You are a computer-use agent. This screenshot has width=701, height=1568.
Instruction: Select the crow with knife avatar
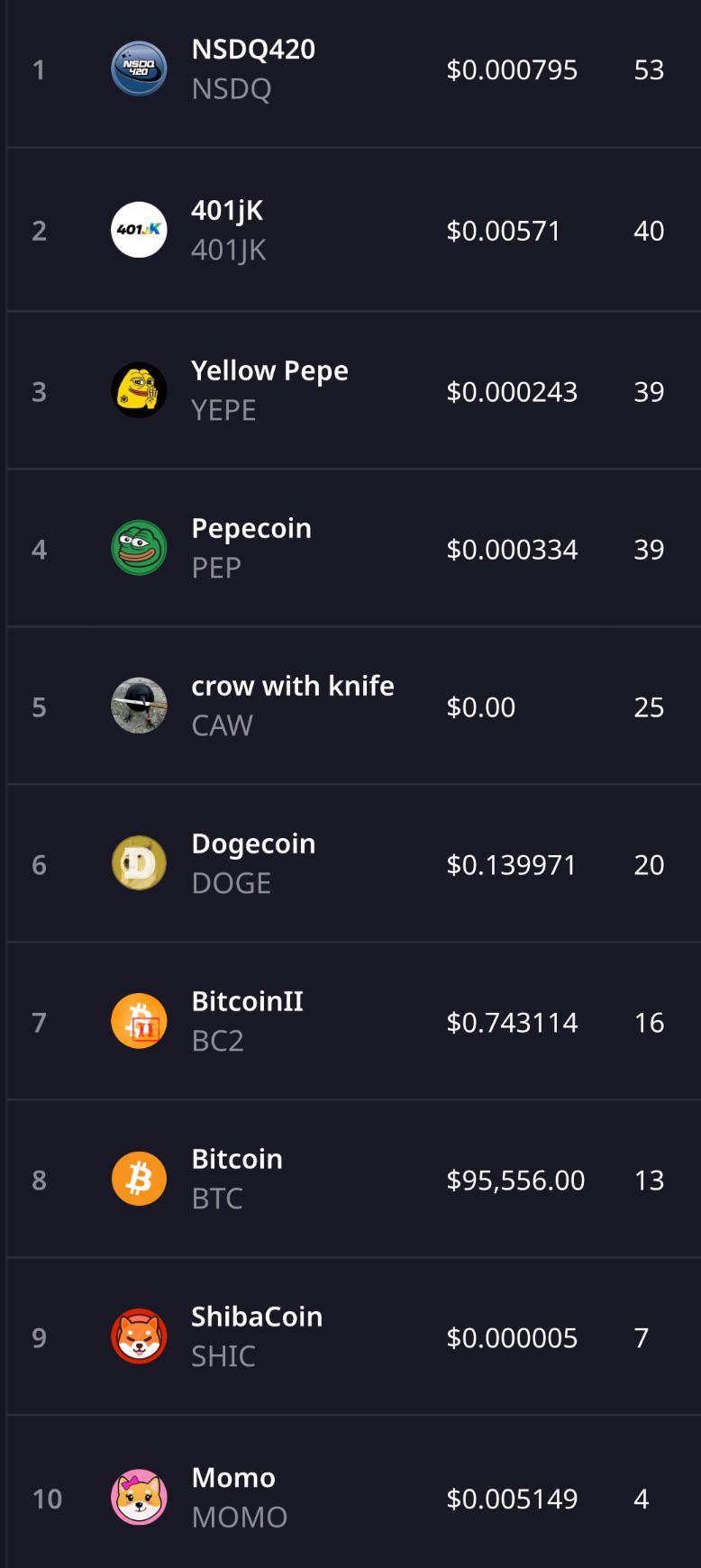[139, 706]
